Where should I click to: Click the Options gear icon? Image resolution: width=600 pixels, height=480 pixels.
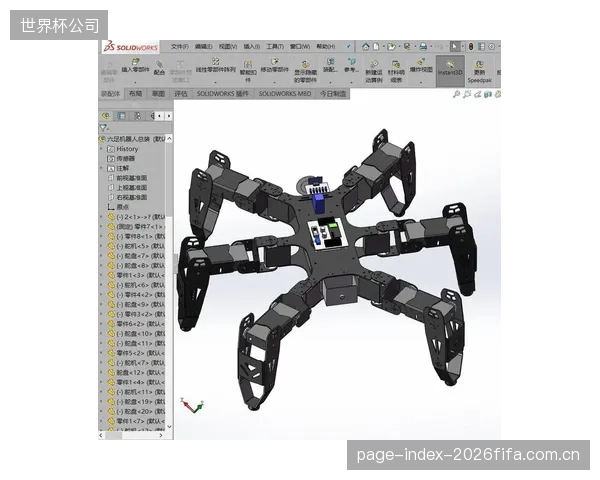492,47
